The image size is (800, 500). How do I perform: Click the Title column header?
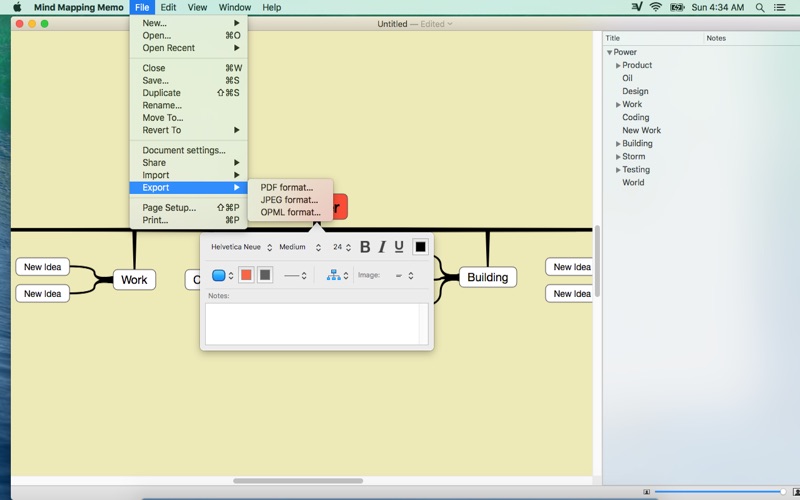tap(653, 38)
